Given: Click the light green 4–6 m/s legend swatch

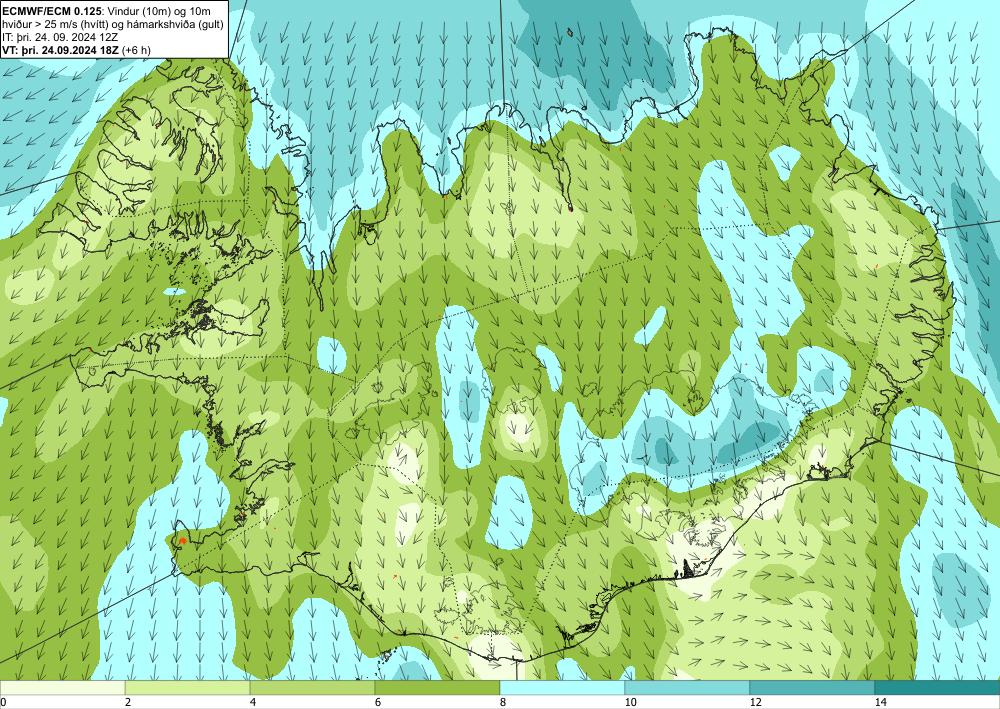Looking at the screenshot, I should (x=312, y=687).
